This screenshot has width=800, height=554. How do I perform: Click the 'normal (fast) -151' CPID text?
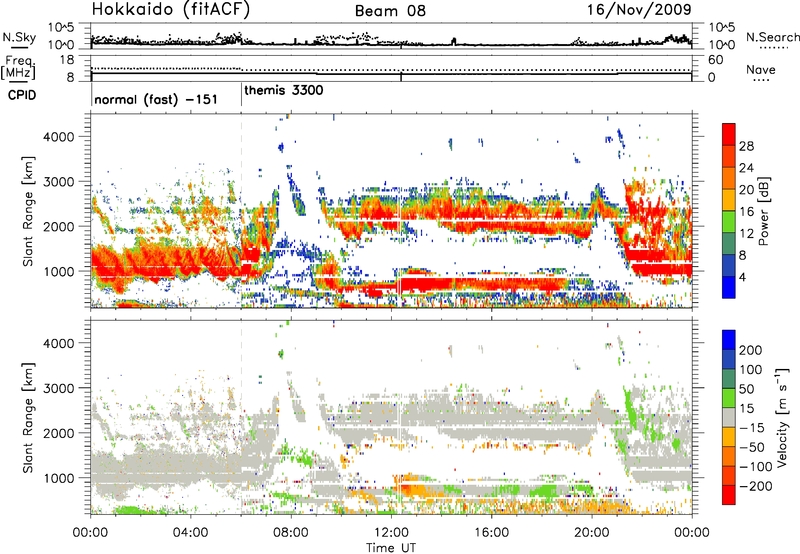(x=156, y=99)
